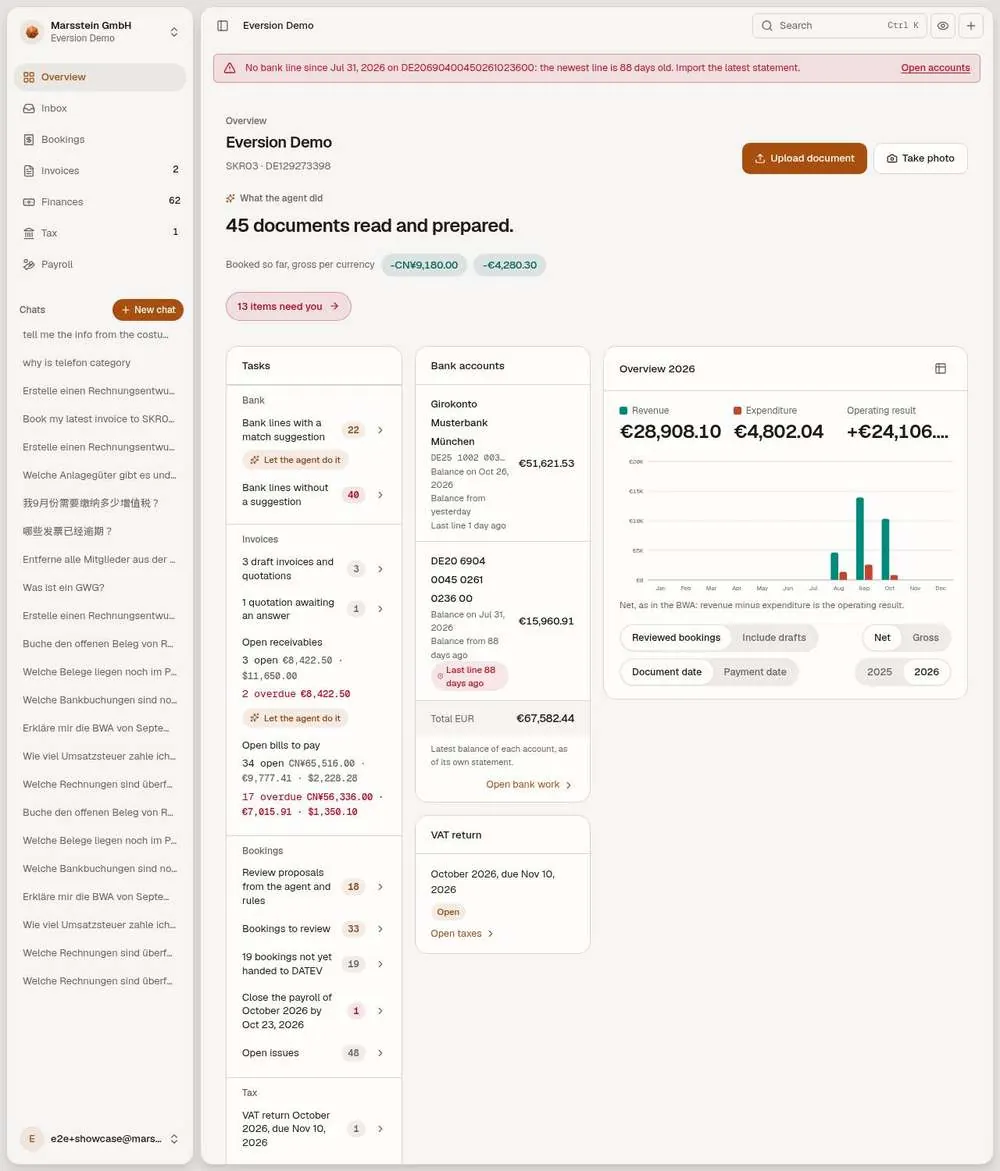Click Let the agent do it under Open receivables

tap(295, 718)
